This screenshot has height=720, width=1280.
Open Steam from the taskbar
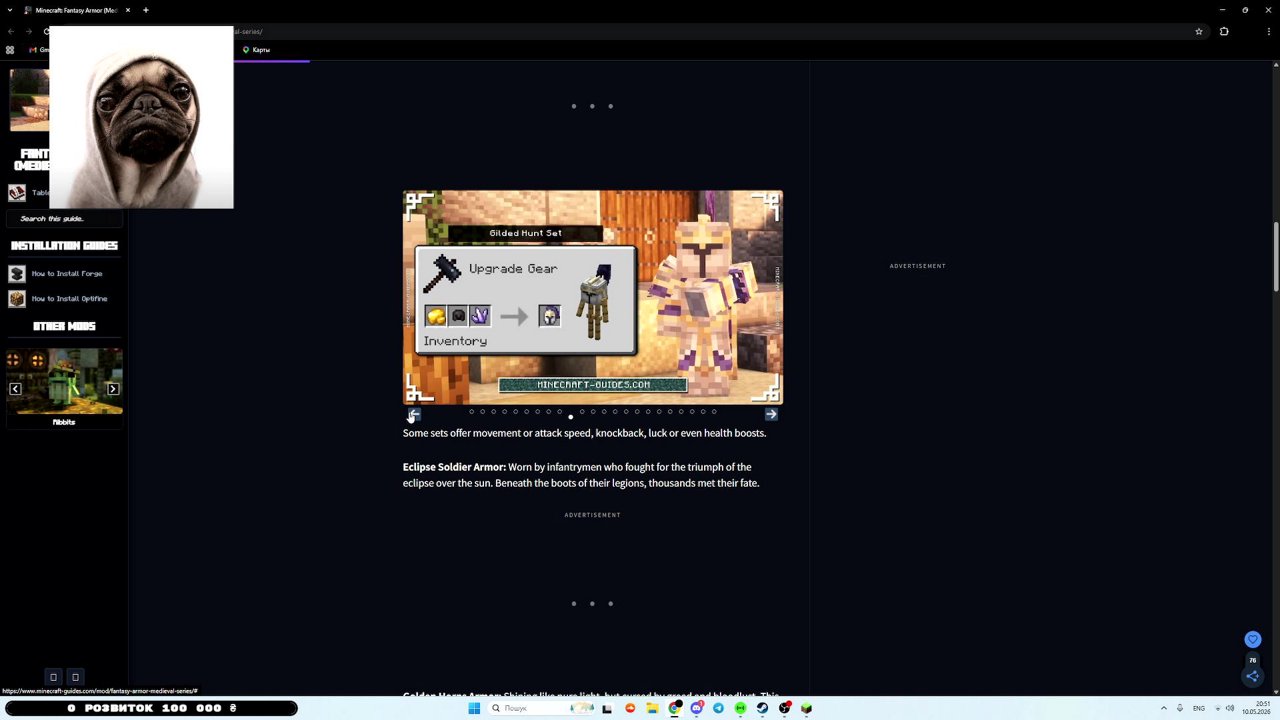click(762, 708)
